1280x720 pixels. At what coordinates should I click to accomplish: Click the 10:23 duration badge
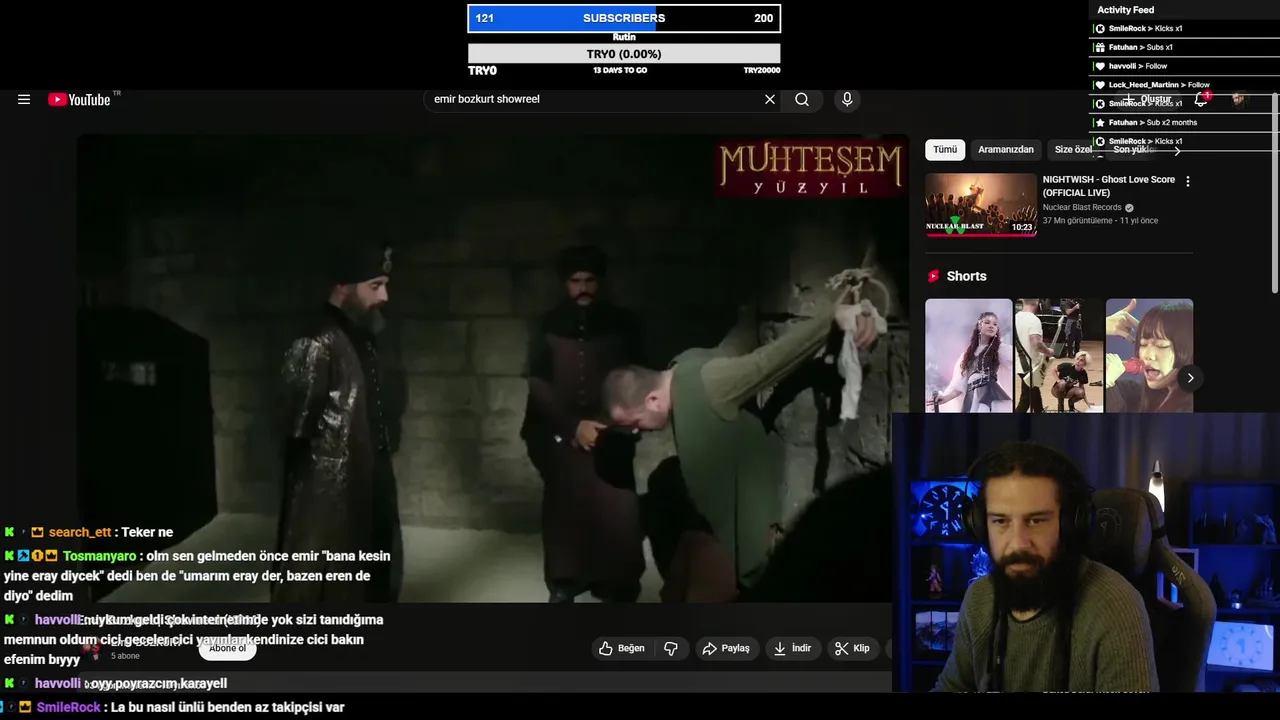coord(1022,227)
